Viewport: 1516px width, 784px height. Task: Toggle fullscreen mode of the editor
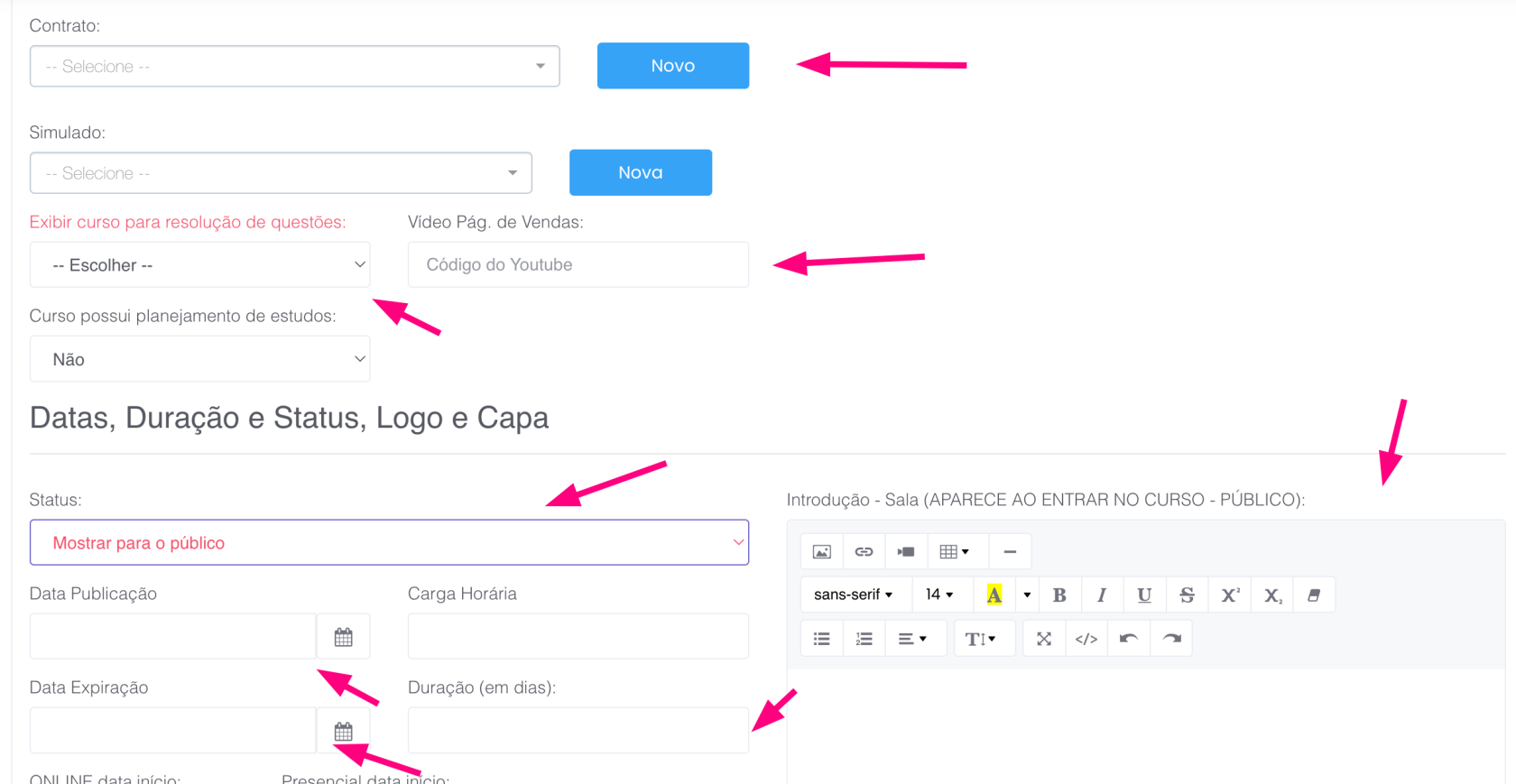(x=1044, y=639)
